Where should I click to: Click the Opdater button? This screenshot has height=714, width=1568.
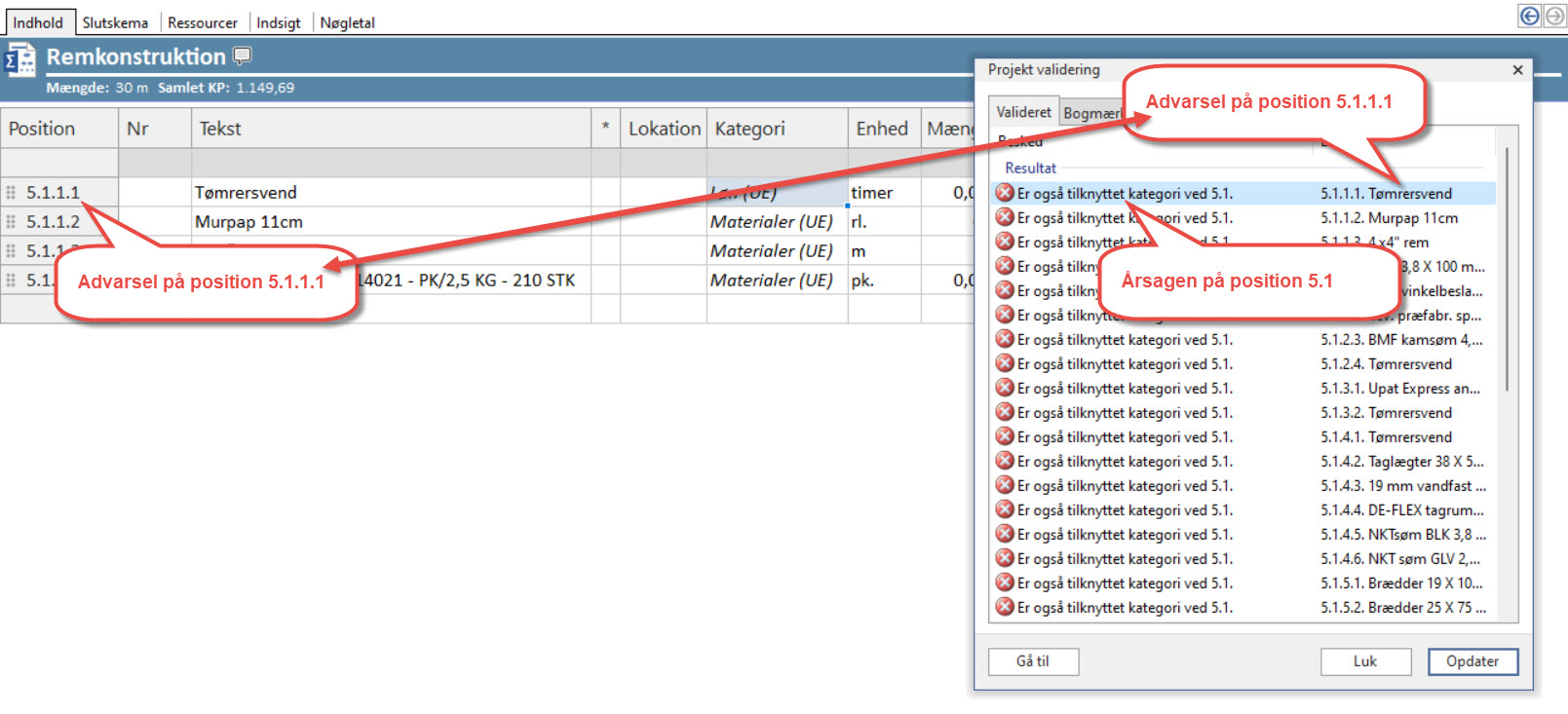pos(1472,661)
